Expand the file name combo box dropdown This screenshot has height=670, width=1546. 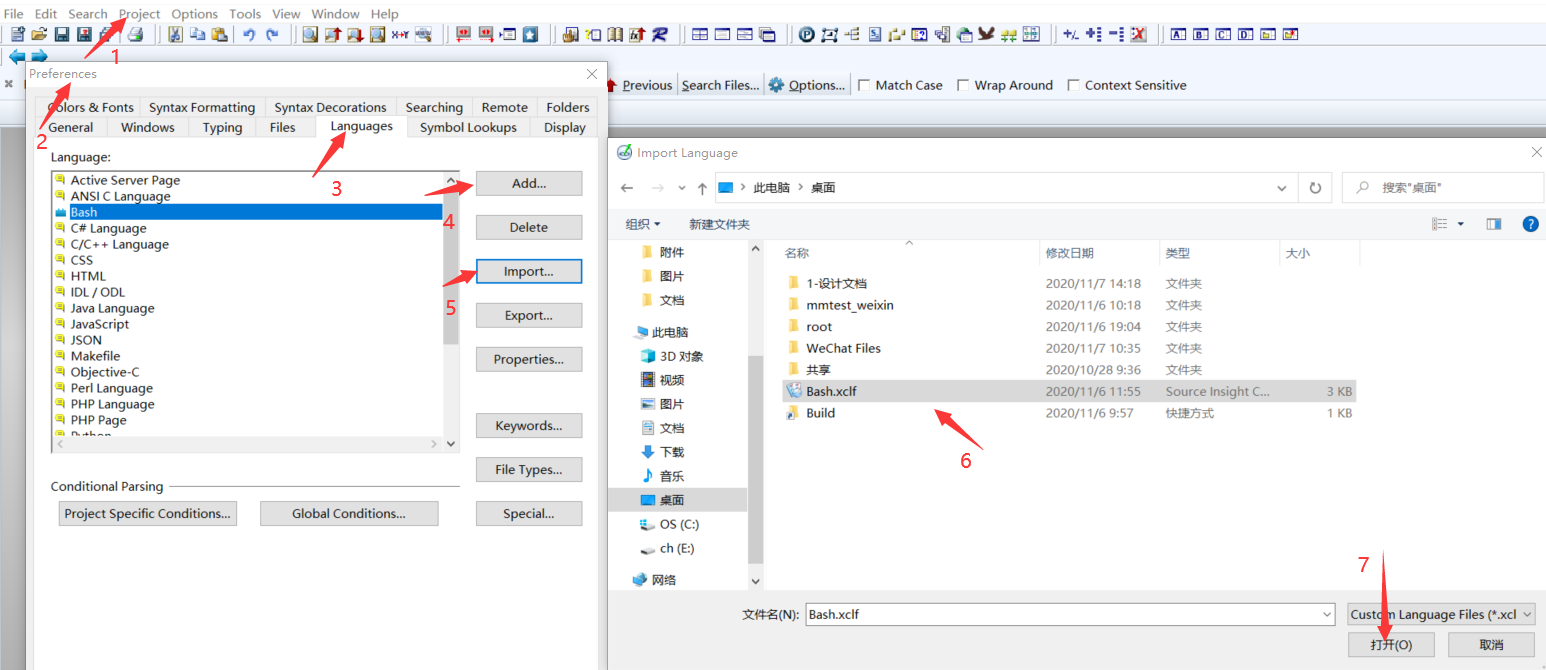click(x=1327, y=614)
